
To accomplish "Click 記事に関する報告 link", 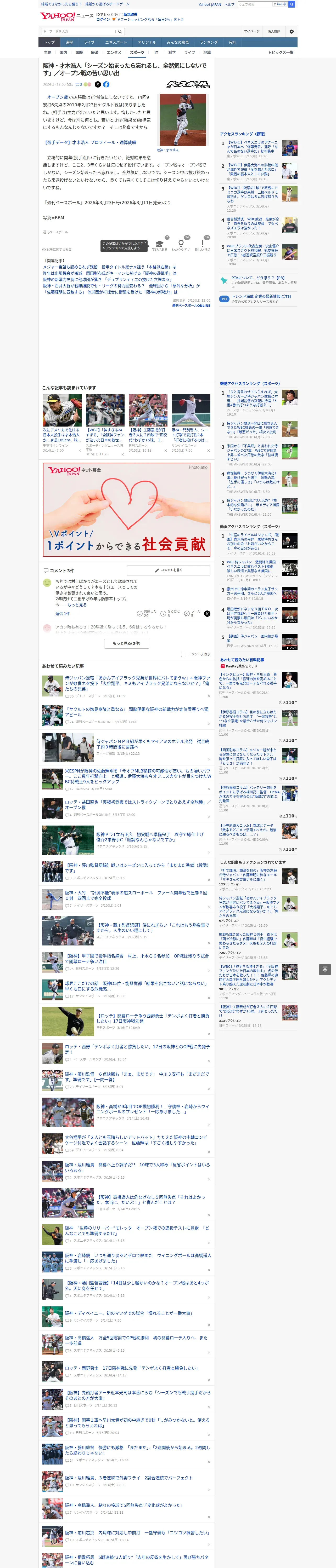I will 58,250.
